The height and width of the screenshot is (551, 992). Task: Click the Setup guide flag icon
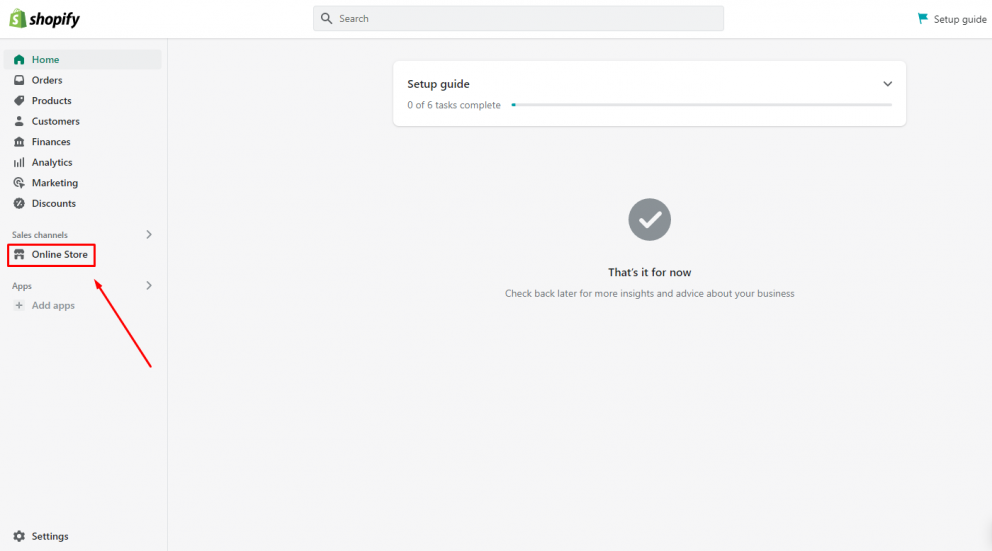[x=923, y=19]
